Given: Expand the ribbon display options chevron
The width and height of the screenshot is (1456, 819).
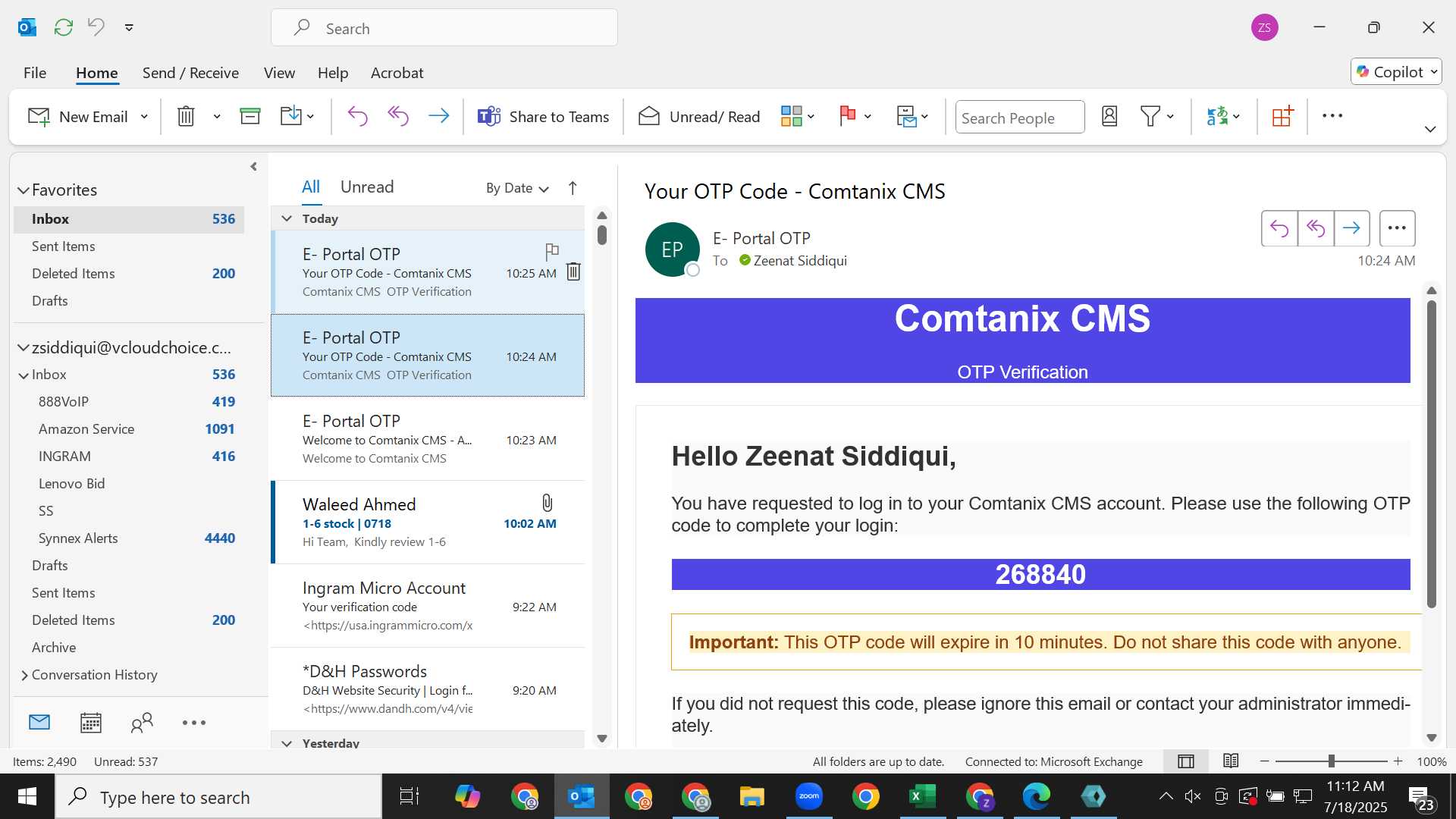Looking at the screenshot, I should click(x=1430, y=129).
